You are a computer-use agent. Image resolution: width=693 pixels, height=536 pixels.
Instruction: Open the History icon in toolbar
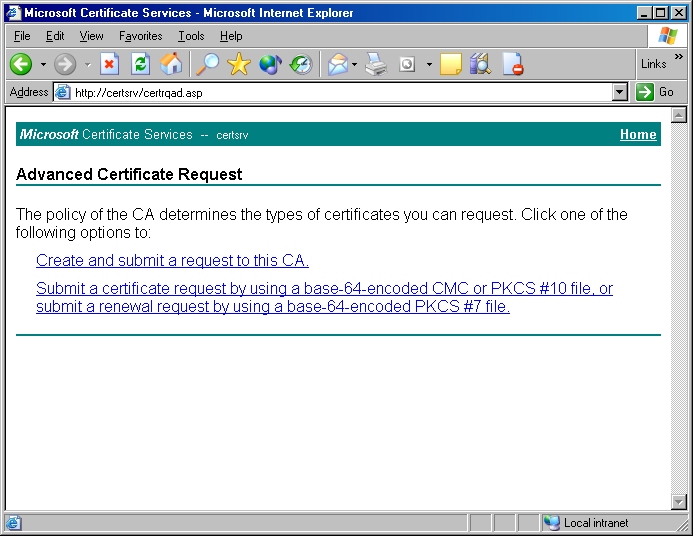click(300, 64)
